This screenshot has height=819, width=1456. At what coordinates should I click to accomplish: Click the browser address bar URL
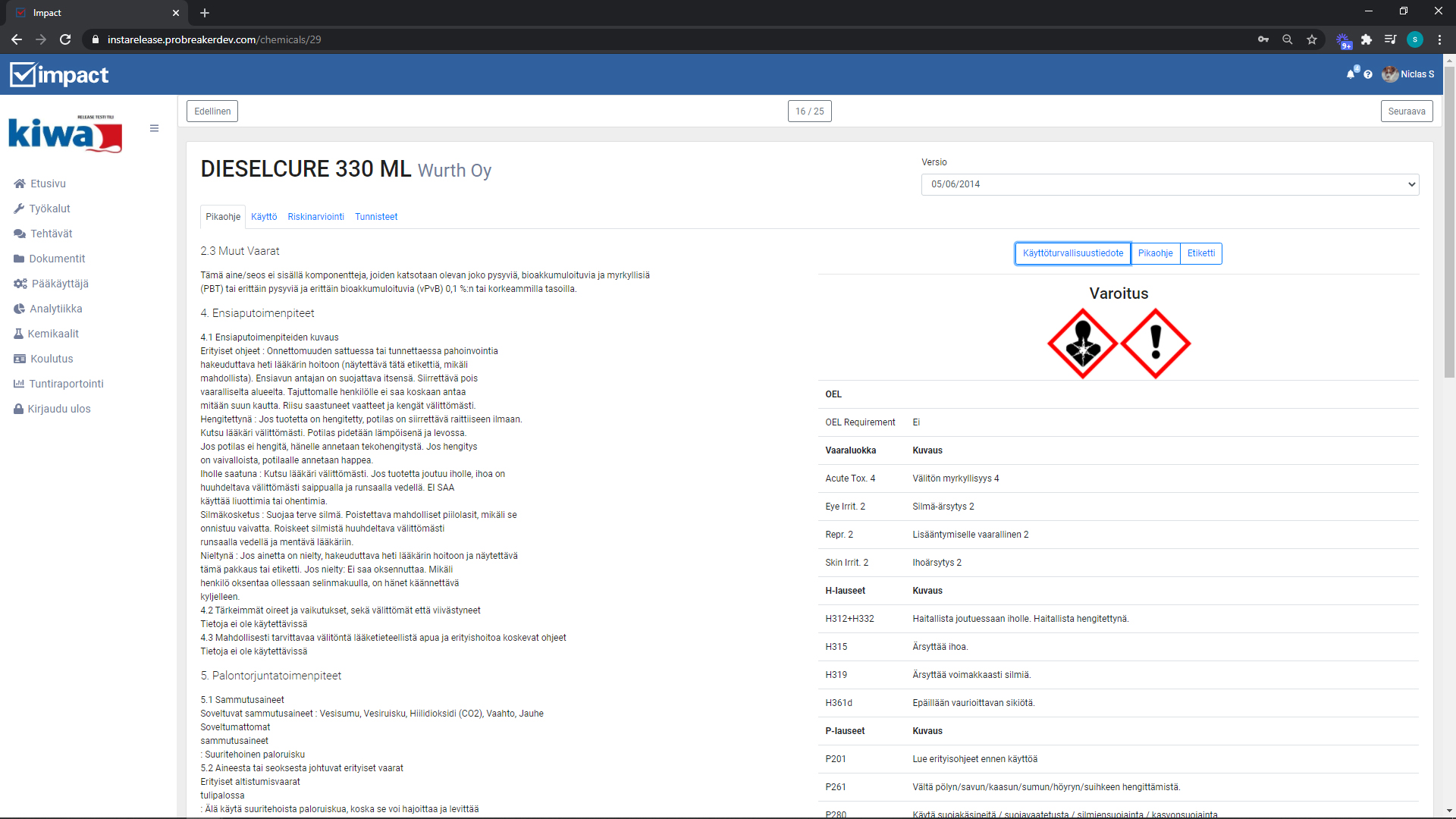click(215, 39)
